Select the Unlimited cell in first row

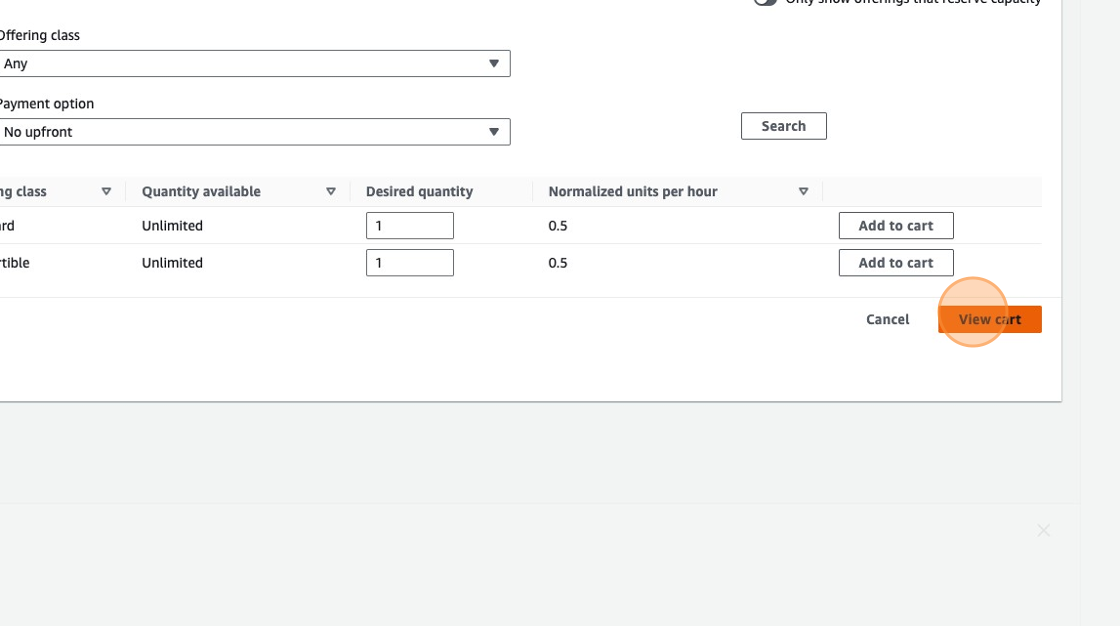click(x=172, y=226)
